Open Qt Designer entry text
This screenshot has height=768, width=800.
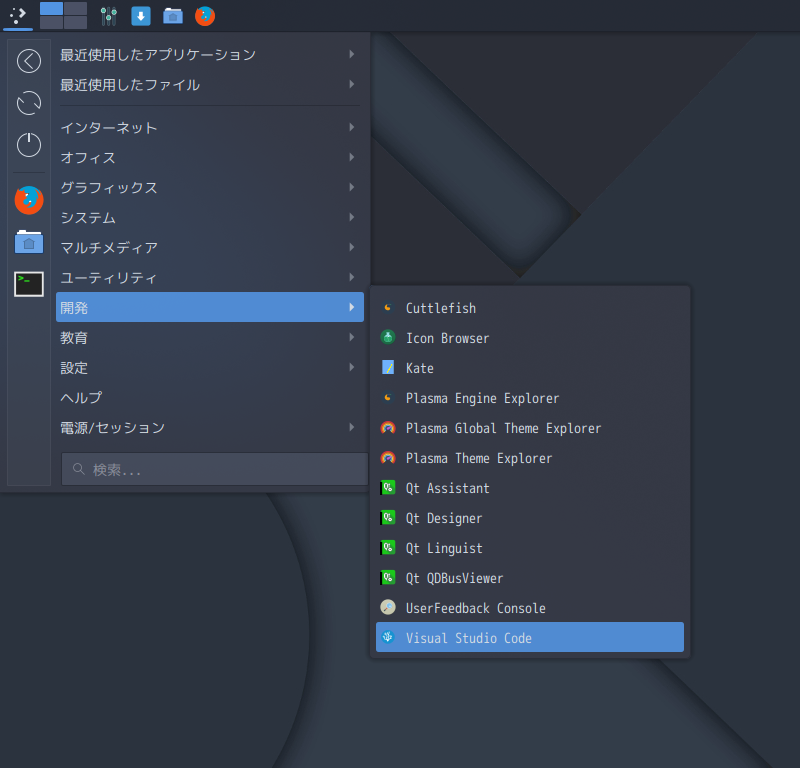444,518
